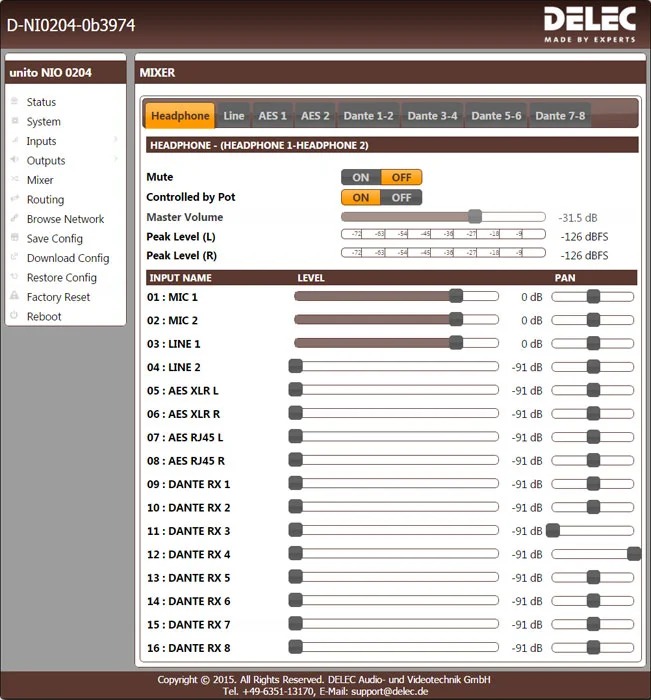Click the DELEC logo
The image size is (651, 700).
tap(590, 25)
